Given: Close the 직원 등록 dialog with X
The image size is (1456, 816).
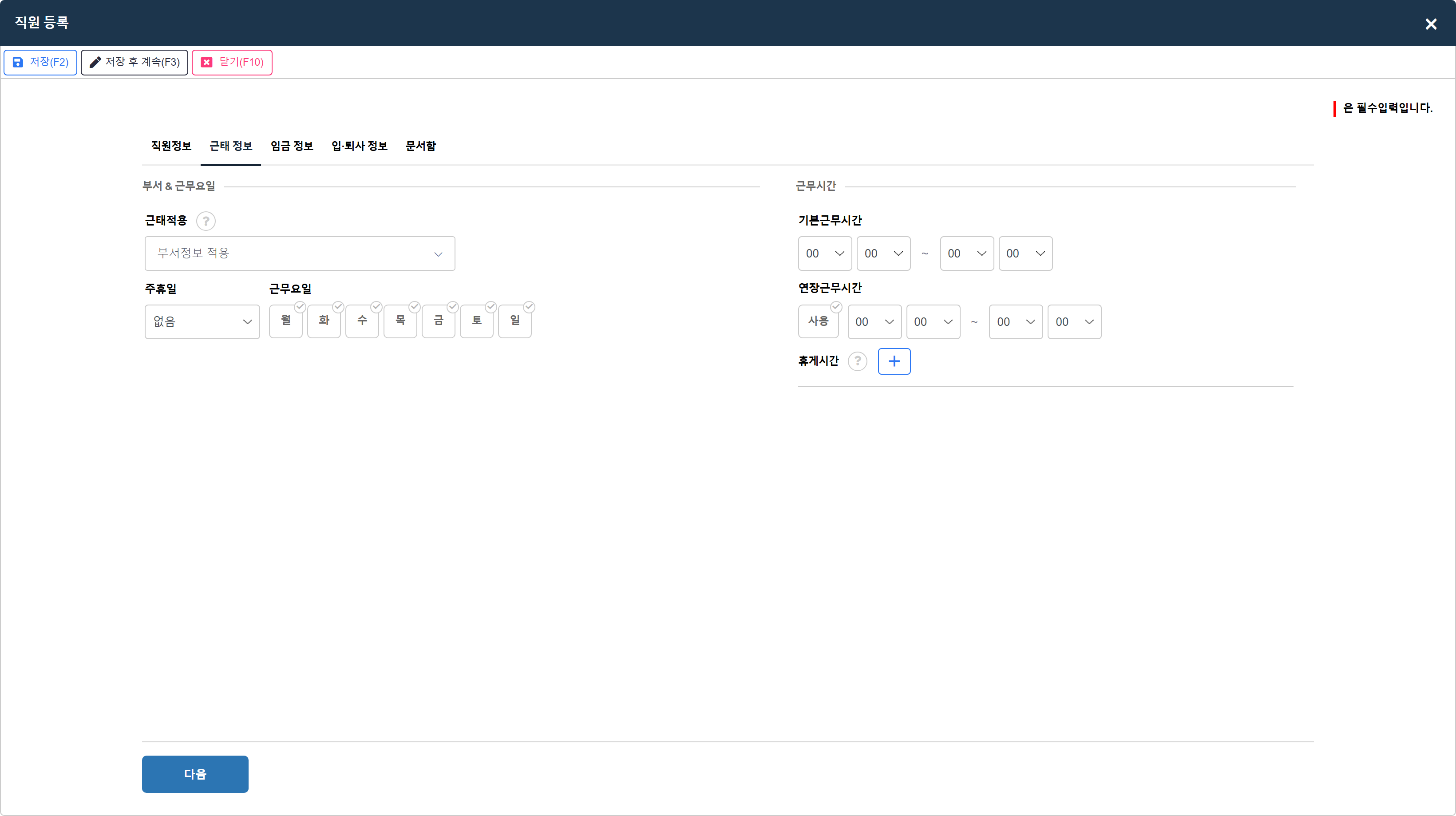Looking at the screenshot, I should pyautogui.click(x=1431, y=24).
